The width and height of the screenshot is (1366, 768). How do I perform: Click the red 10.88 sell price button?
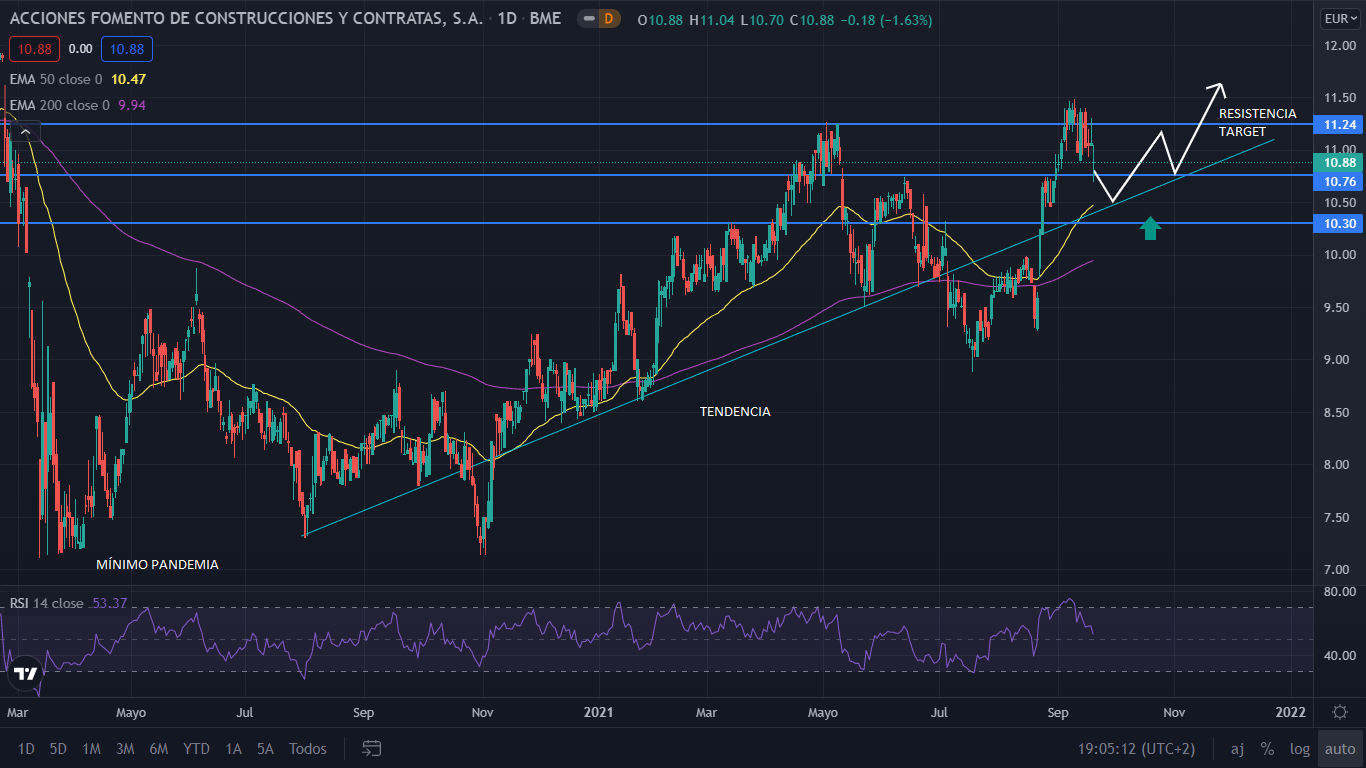tap(34, 49)
